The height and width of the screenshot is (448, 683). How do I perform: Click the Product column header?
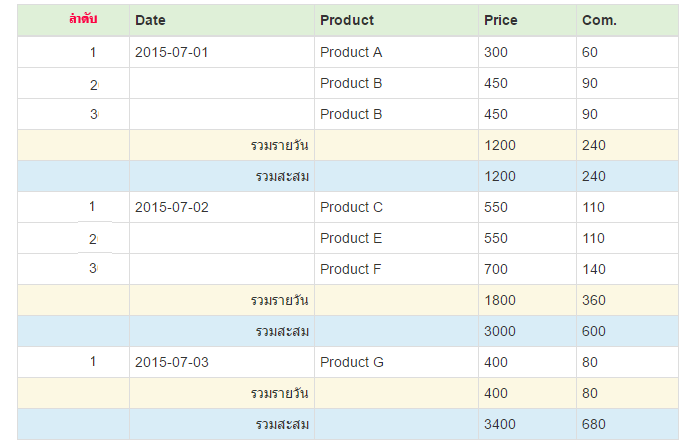(x=347, y=20)
